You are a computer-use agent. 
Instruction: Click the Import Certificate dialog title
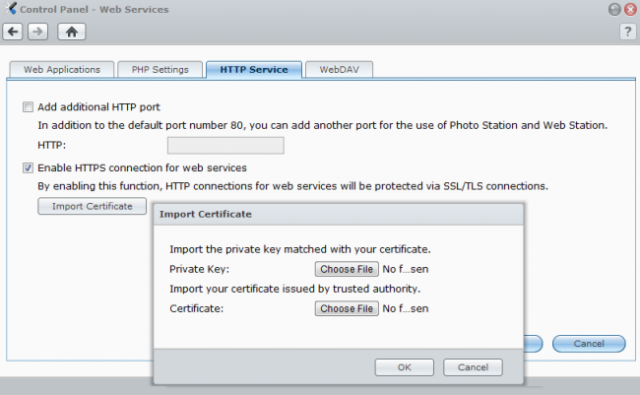pyautogui.click(x=205, y=214)
